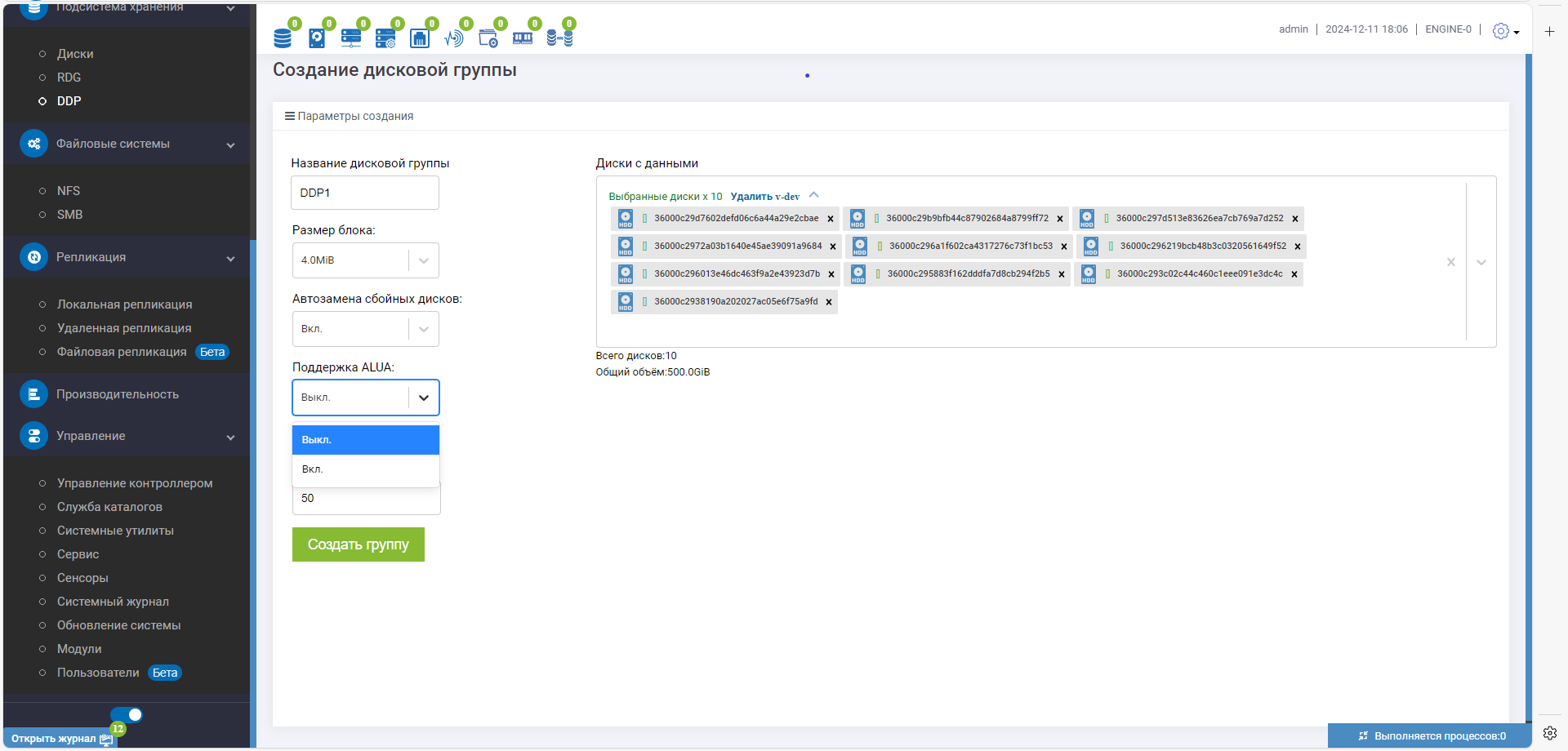Click the sensor pulse signal icon

[454, 38]
